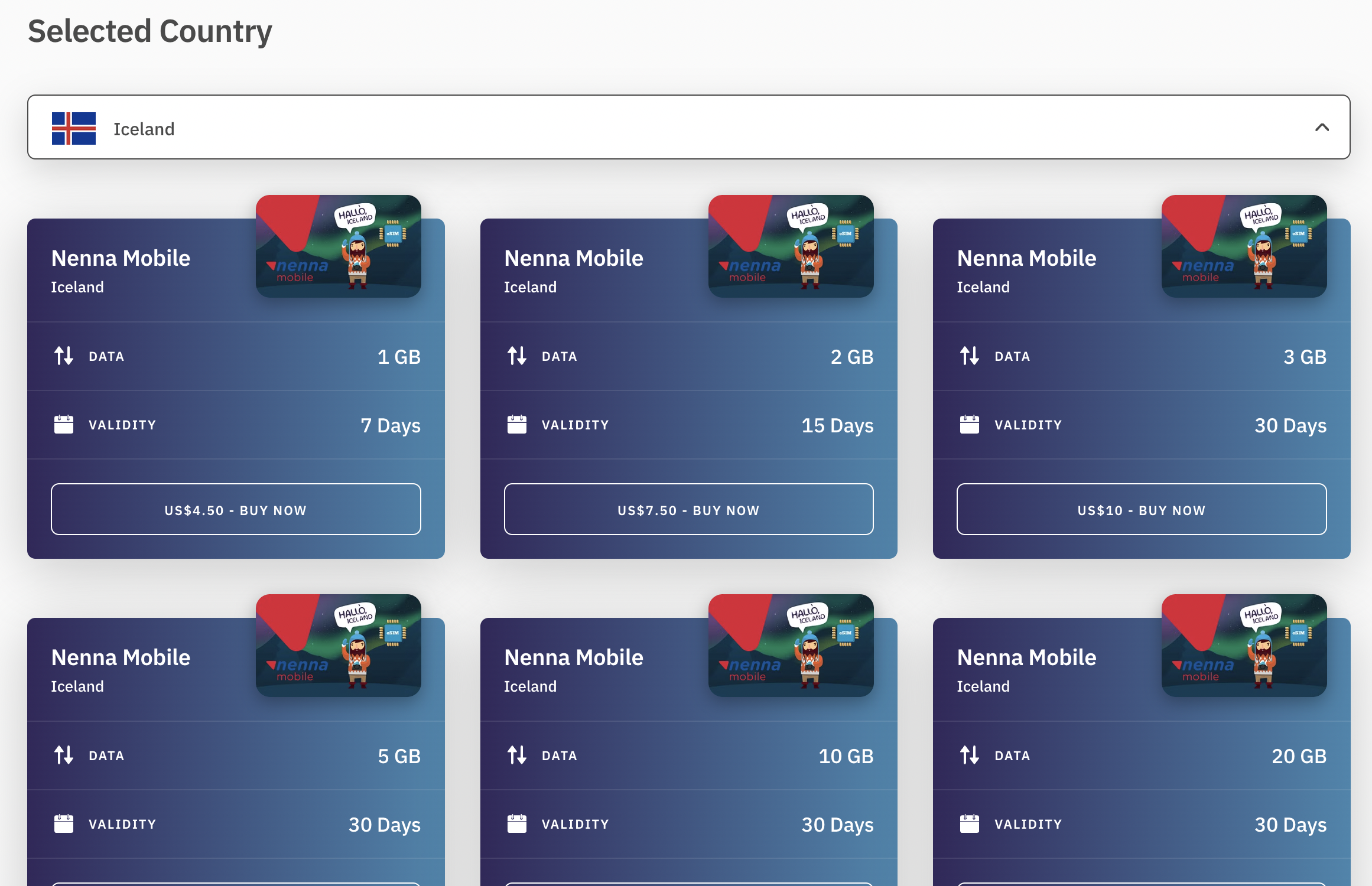1372x886 pixels.
Task: Click 'Nenna Mobile' title on 1 GB card
Action: coord(121,258)
